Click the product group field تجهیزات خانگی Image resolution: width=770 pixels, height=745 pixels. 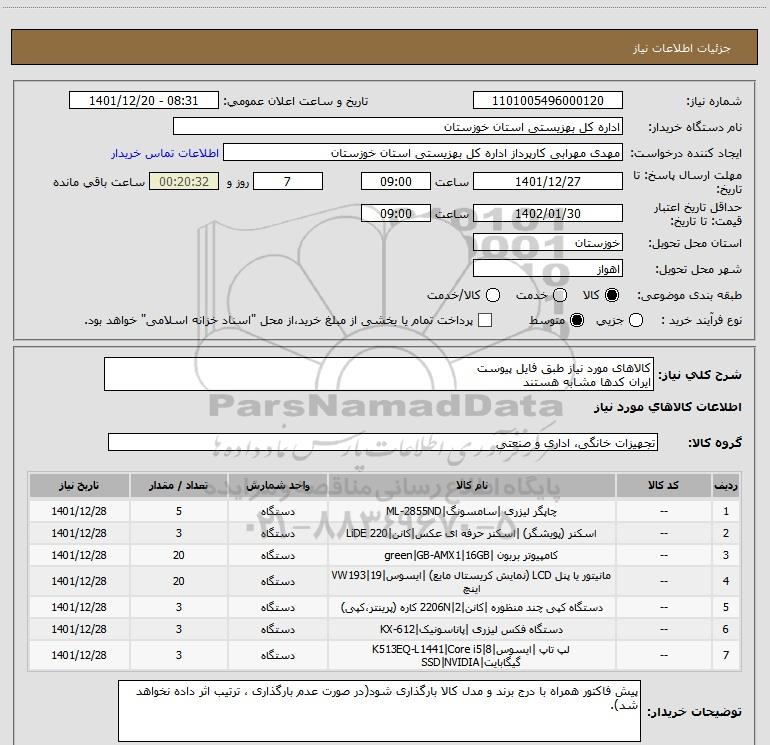pos(383,442)
